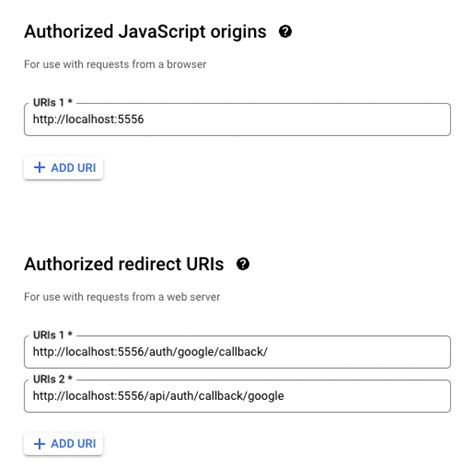This screenshot has height=466, width=474.
Task: Open help for Authorized redirect URIs
Action: pos(243,264)
